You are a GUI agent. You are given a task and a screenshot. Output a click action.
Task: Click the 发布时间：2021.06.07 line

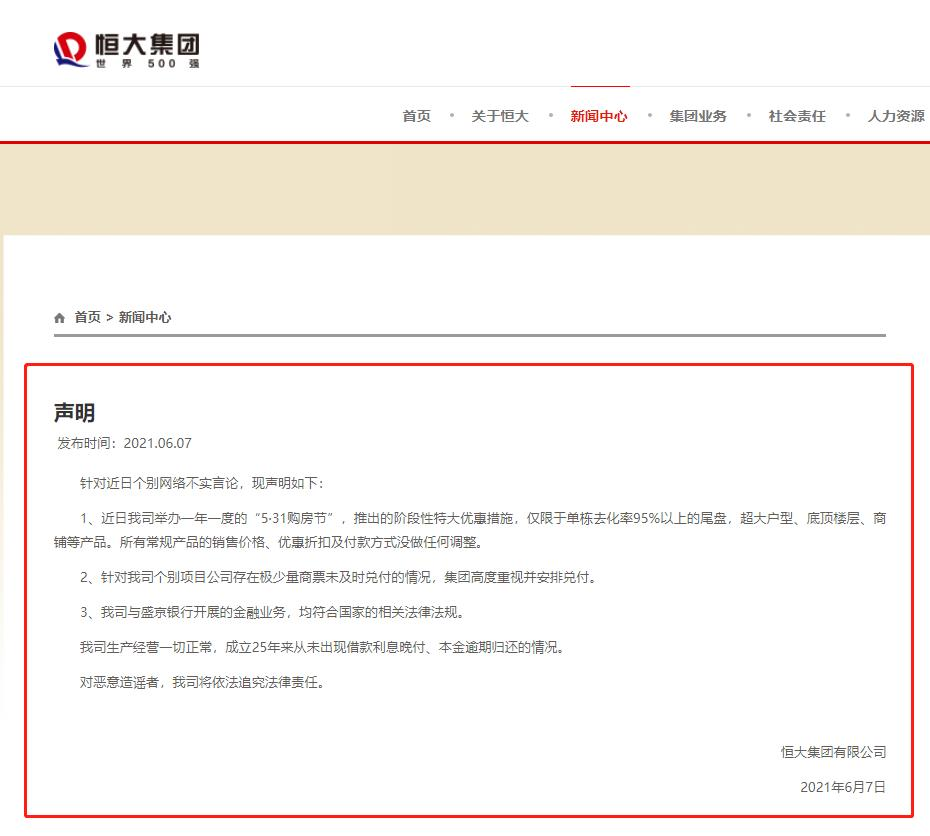coord(124,443)
